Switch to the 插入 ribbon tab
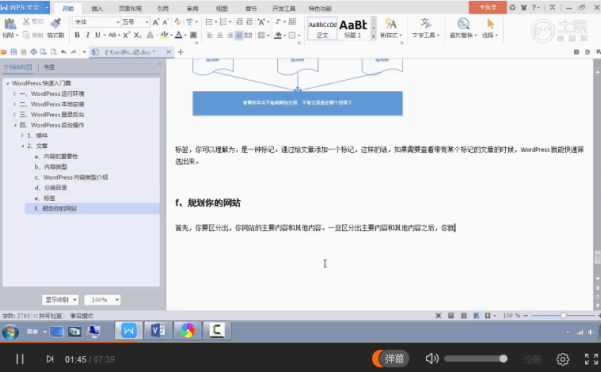 pos(97,8)
